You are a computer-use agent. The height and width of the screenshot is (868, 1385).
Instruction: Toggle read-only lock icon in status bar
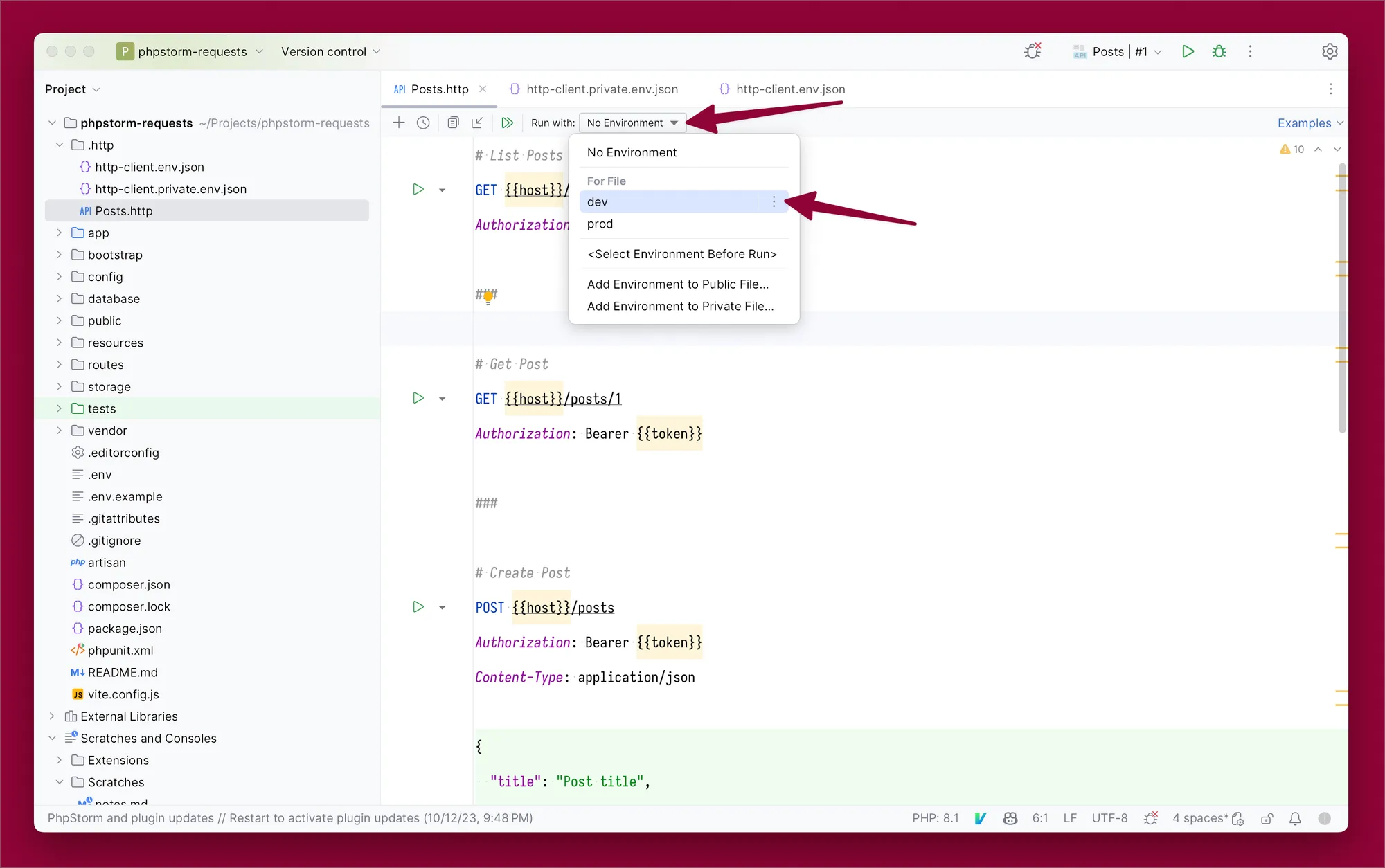tap(1267, 818)
